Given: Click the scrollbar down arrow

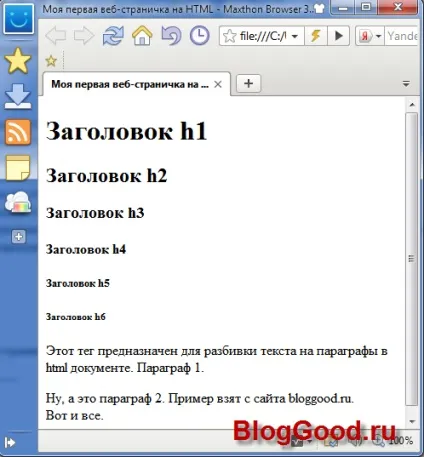Looking at the screenshot, I should [412, 421].
